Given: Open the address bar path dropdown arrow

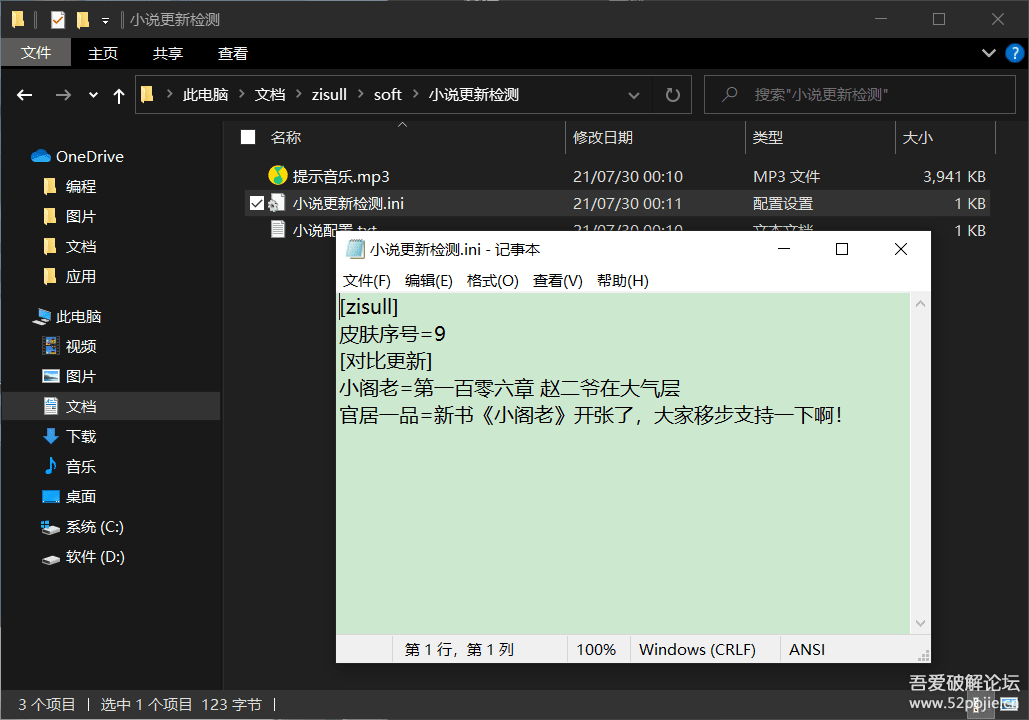Looking at the screenshot, I should tap(634, 94).
